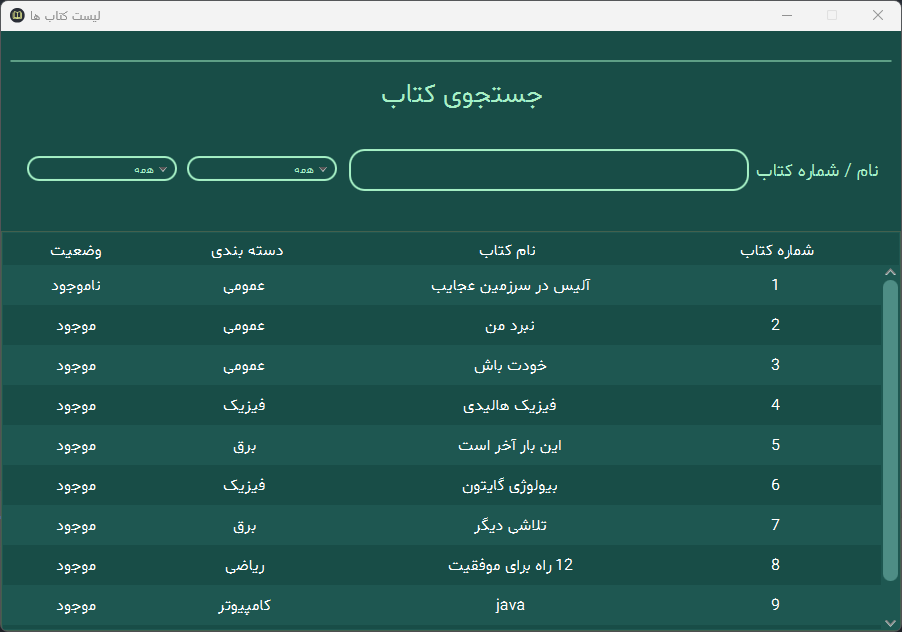Select the row 'فیزیک هالیدی'
Viewport: 902px width, 632px height.
[442, 405]
